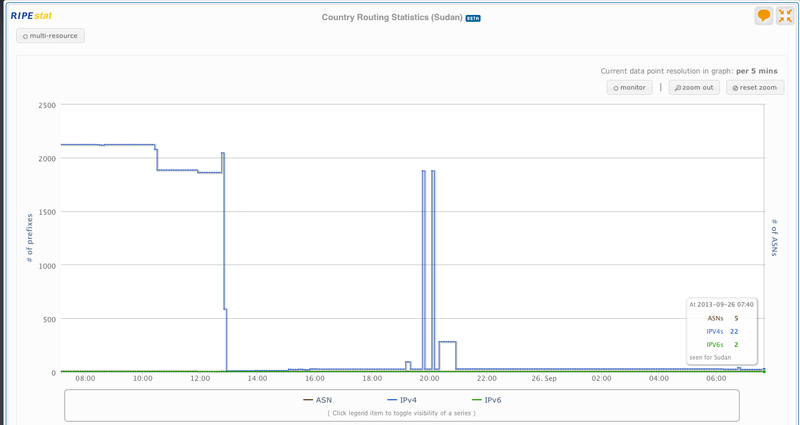Click the IPv4s value in the tooltip
This screenshot has width=800, height=425.
(x=734, y=331)
